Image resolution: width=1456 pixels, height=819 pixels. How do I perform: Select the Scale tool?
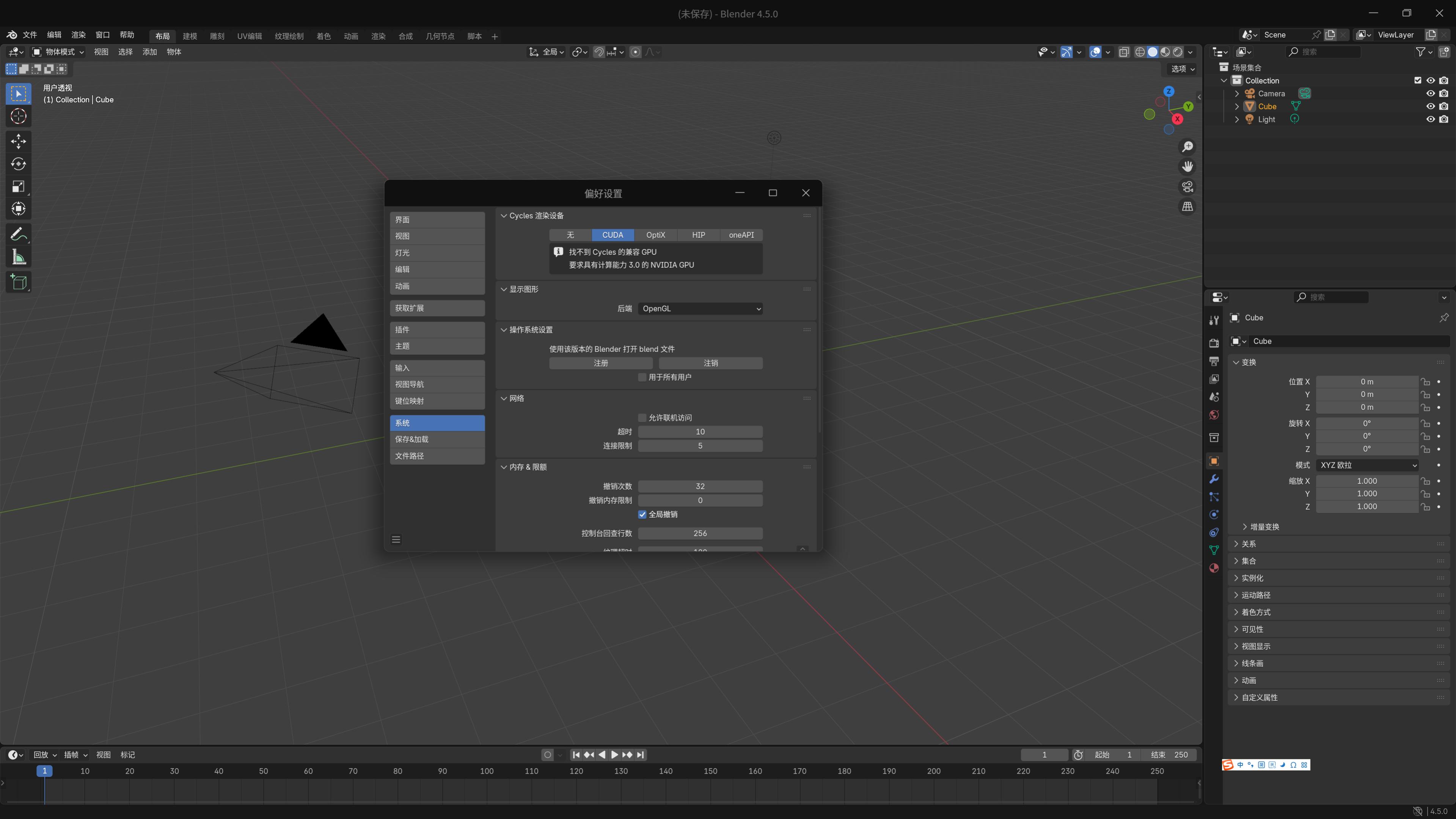pos(18,187)
